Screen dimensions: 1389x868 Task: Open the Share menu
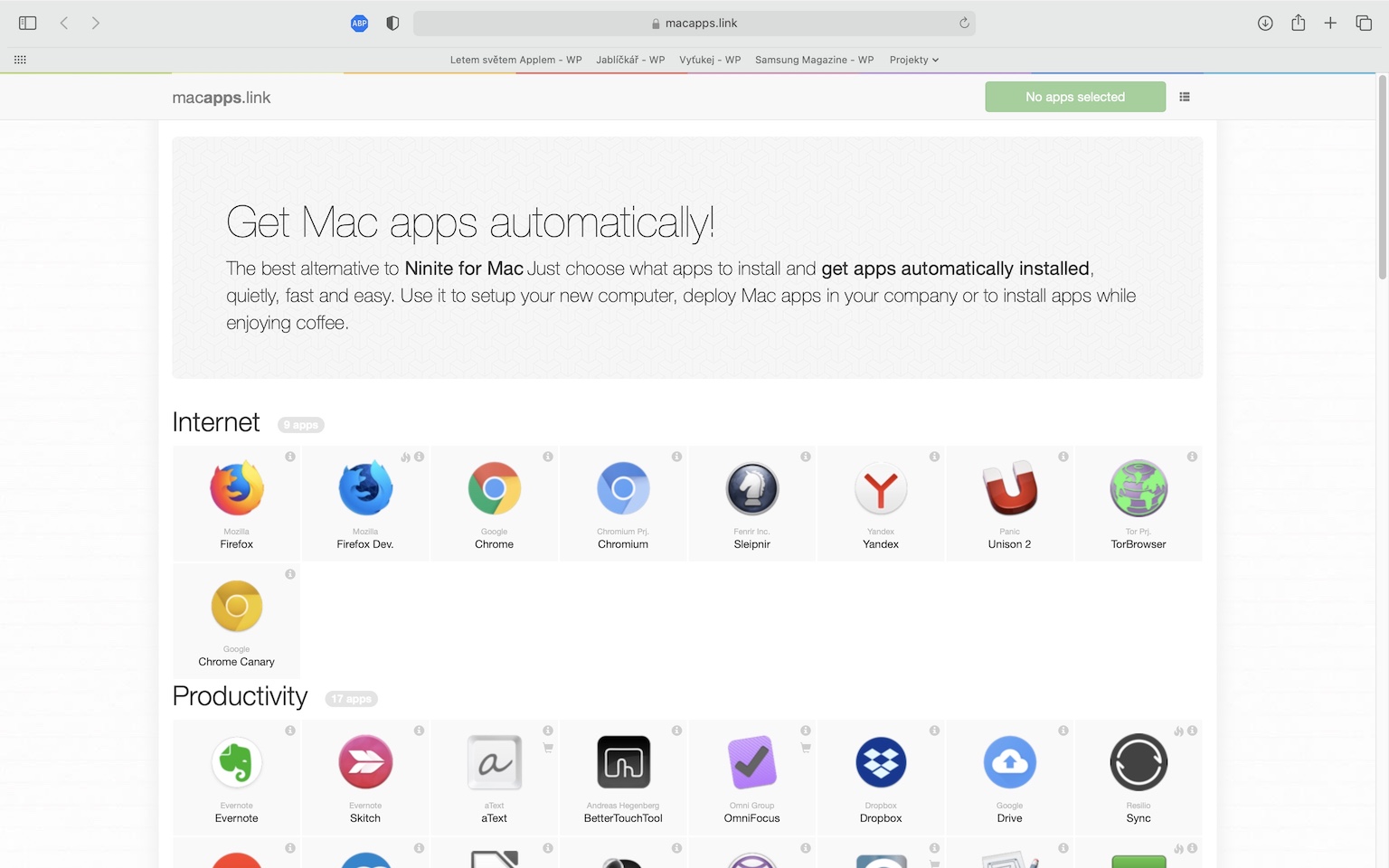coord(1299,23)
